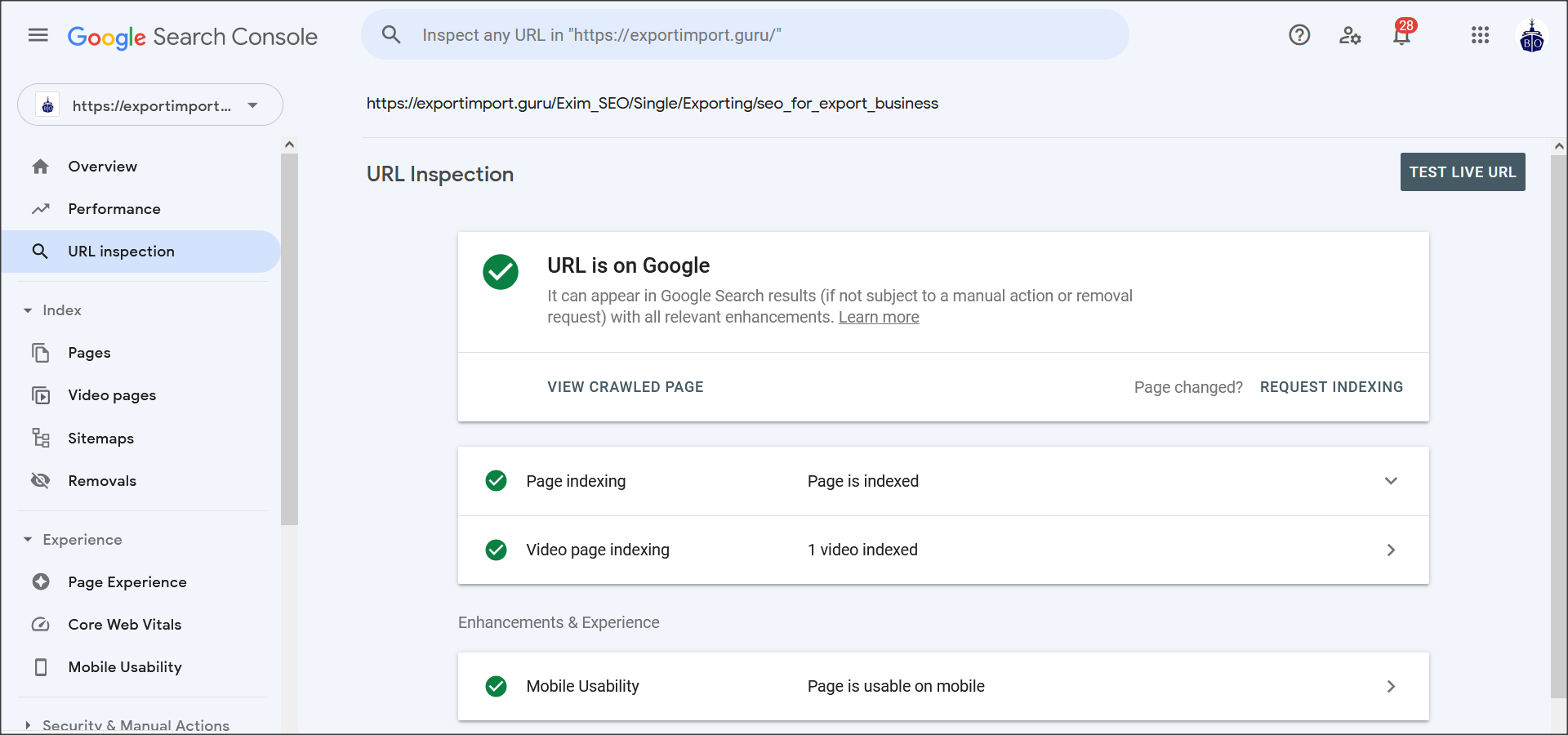This screenshot has width=1568, height=735.
Task: Click the main page vertical scrollbar
Action: 1559,426
